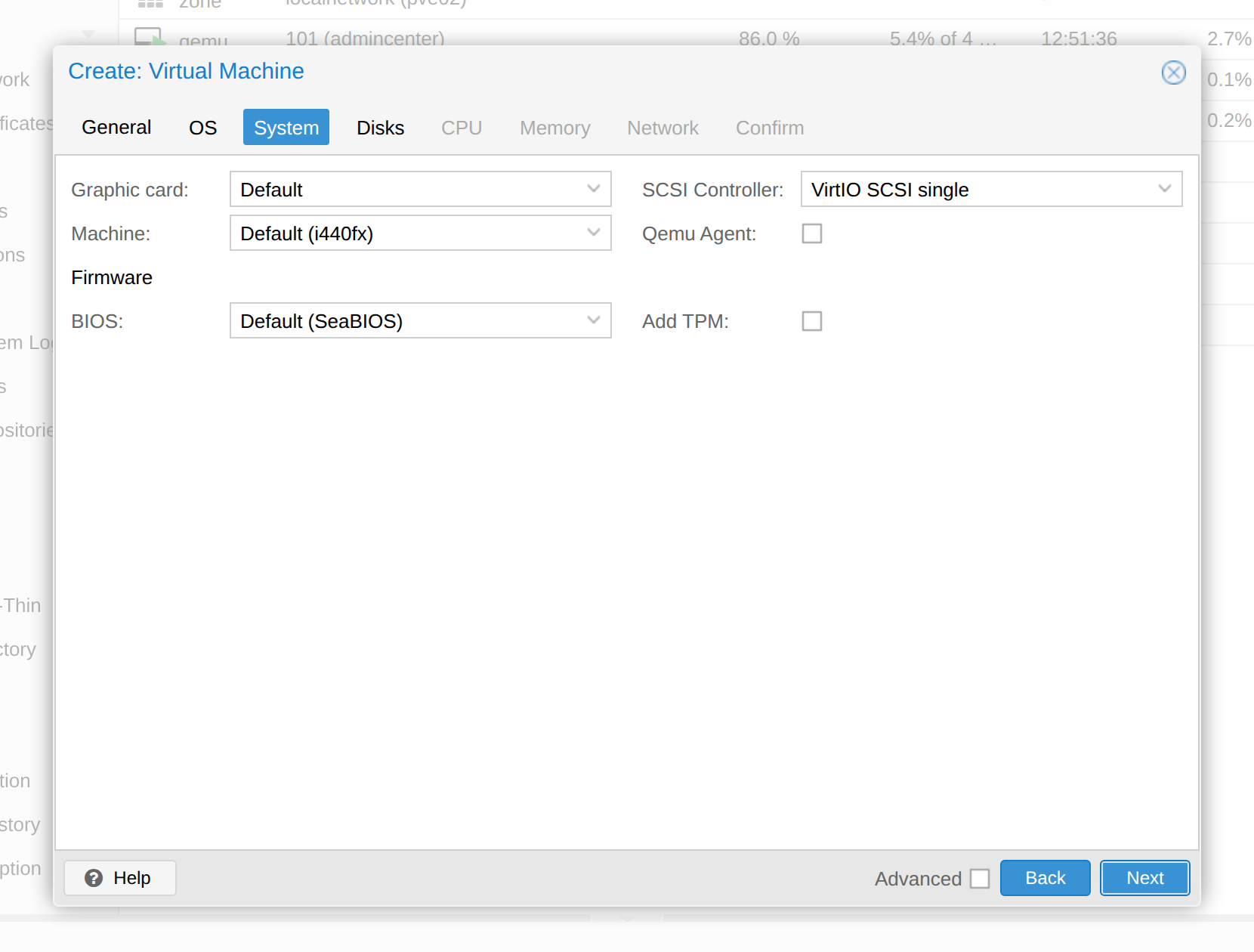Expand the SCSI Controller dropdown arrow

(x=1165, y=189)
